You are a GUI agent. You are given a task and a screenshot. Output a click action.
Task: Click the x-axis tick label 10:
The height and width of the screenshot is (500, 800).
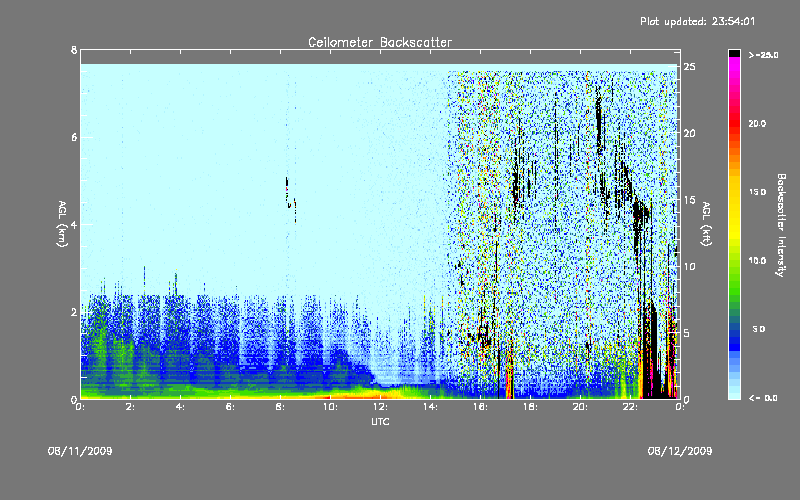[330, 407]
